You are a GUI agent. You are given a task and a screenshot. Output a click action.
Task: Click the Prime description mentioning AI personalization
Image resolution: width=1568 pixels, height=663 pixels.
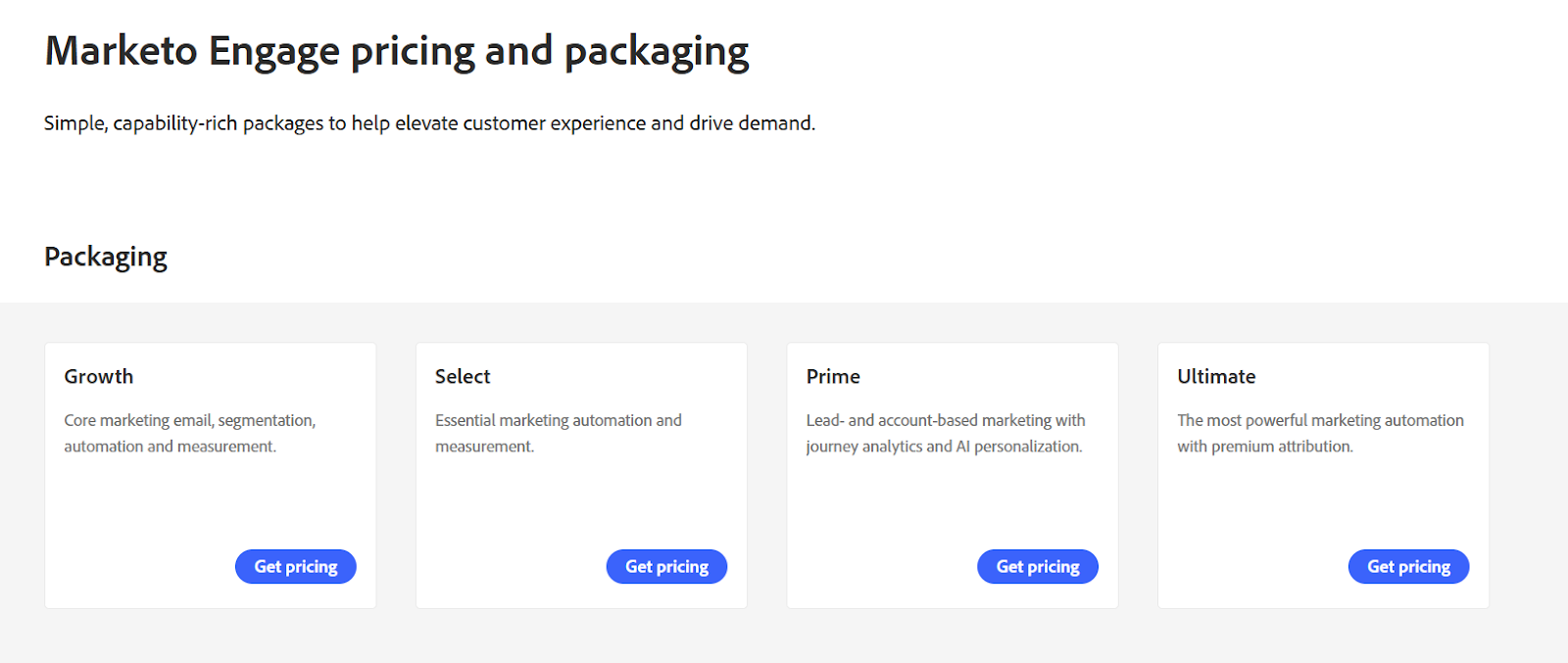click(945, 433)
